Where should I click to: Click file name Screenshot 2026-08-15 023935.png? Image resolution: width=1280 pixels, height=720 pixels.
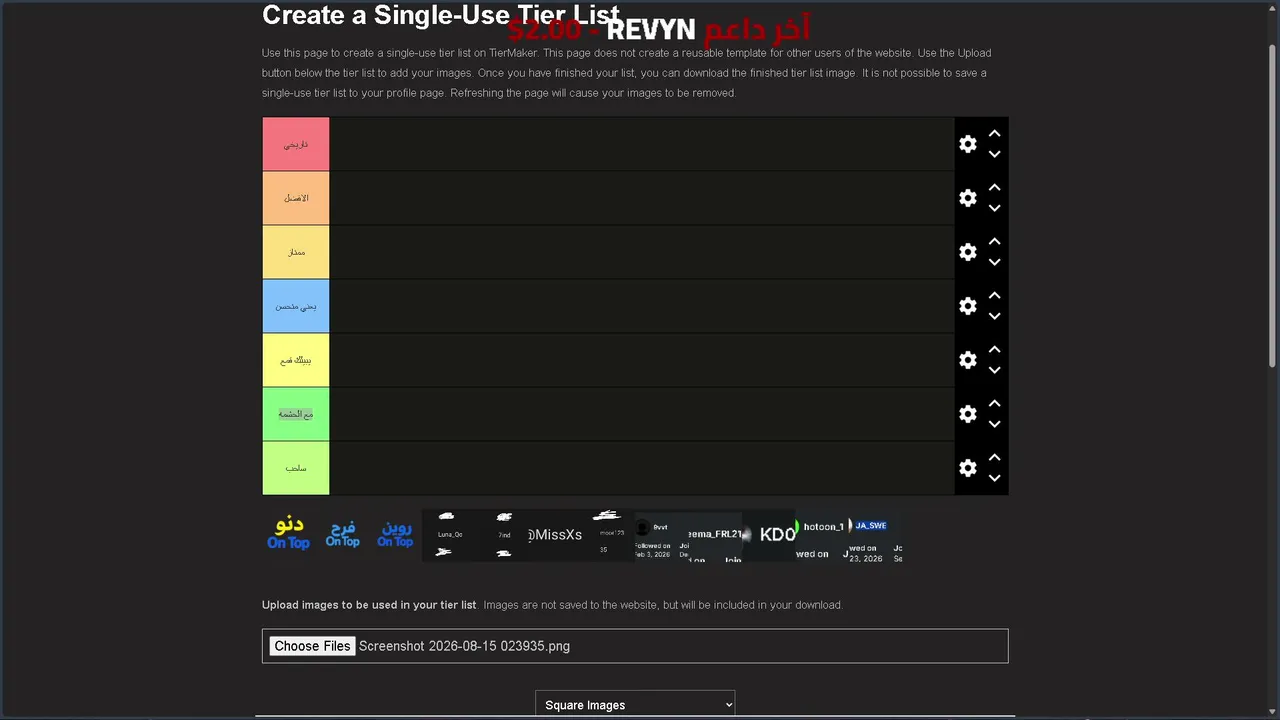464,646
